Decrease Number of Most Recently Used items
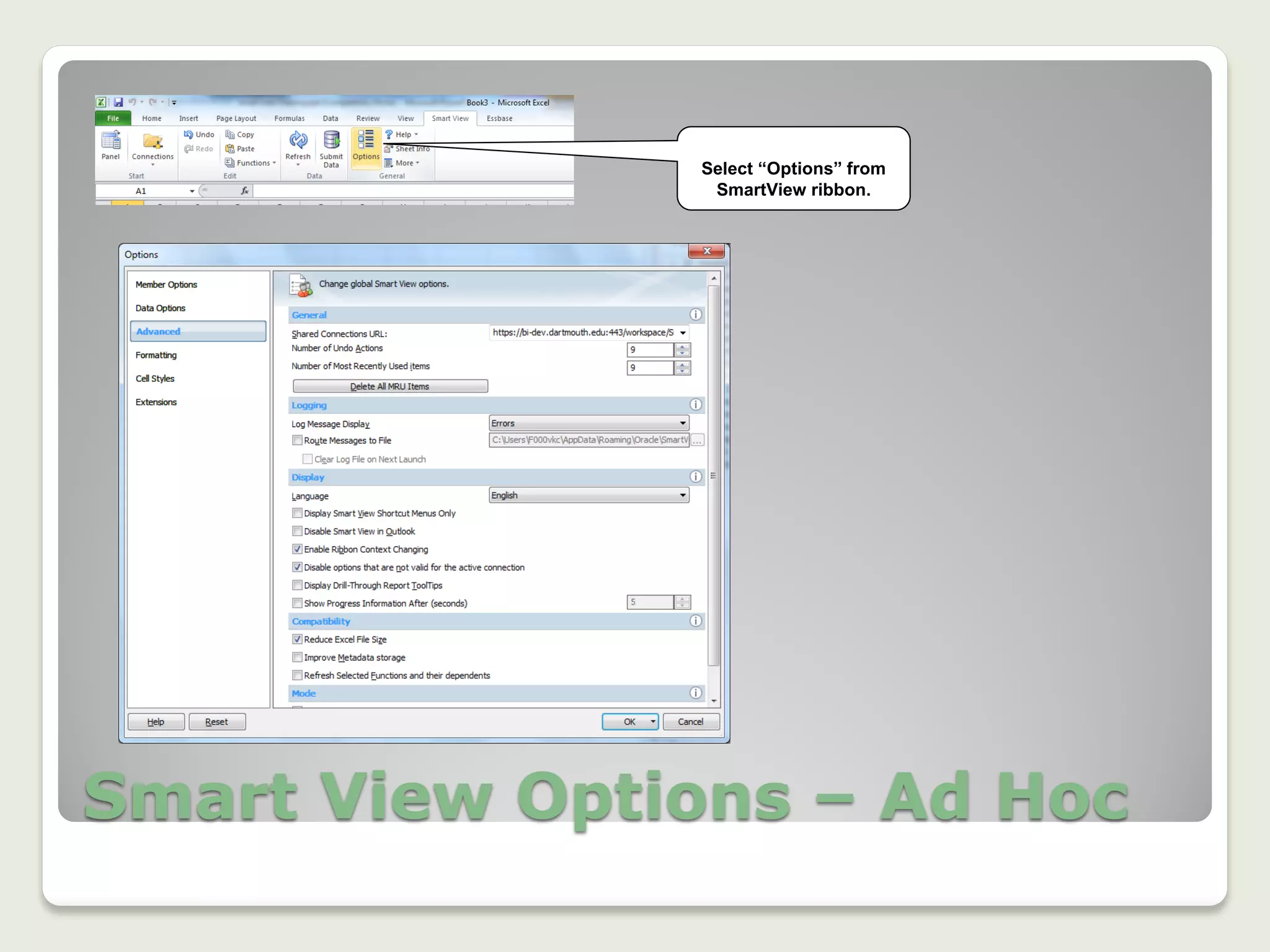The image size is (1270, 952). [x=683, y=371]
